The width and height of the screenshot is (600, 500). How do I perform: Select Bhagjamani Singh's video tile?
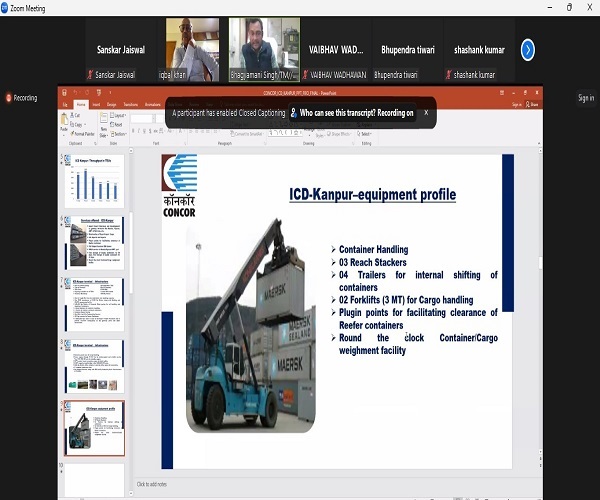coord(264,50)
